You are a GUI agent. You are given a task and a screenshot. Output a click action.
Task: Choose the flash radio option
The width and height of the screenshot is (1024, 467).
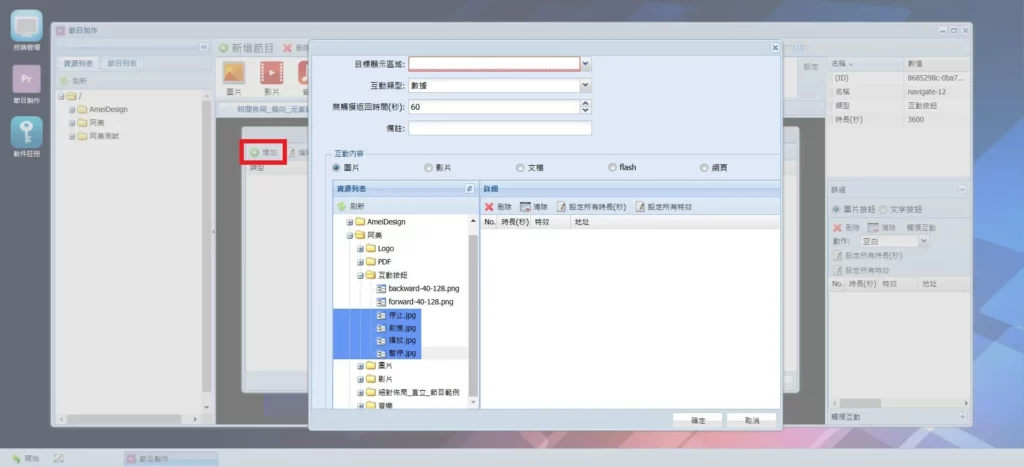(x=613, y=168)
